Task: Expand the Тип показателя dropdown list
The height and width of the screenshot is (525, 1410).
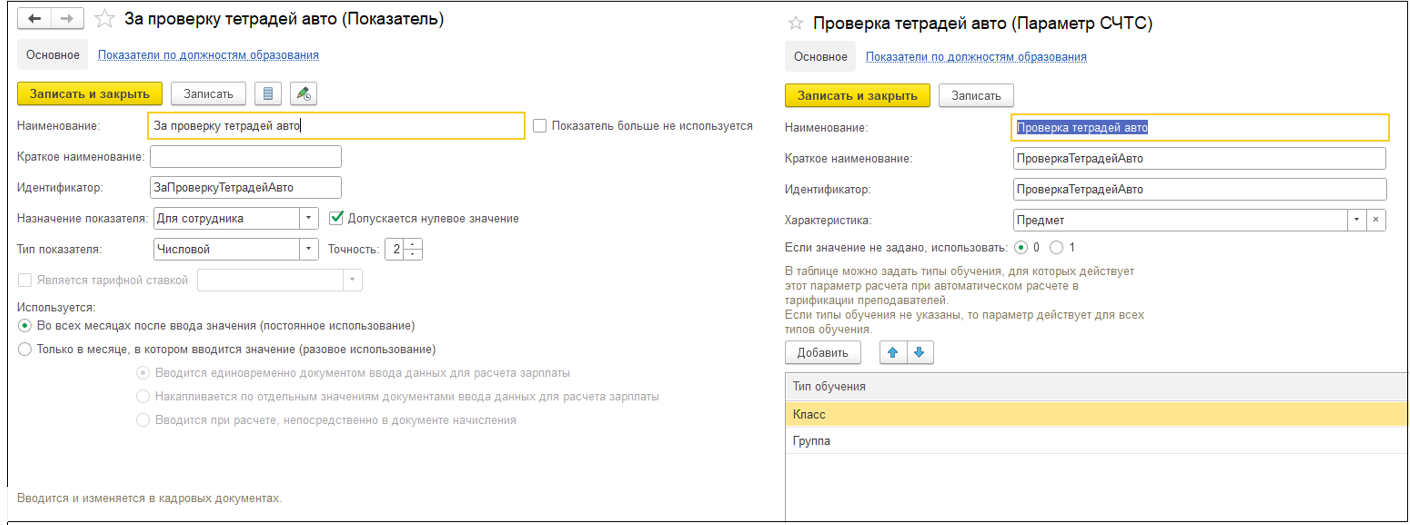Action: [x=309, y=249]
